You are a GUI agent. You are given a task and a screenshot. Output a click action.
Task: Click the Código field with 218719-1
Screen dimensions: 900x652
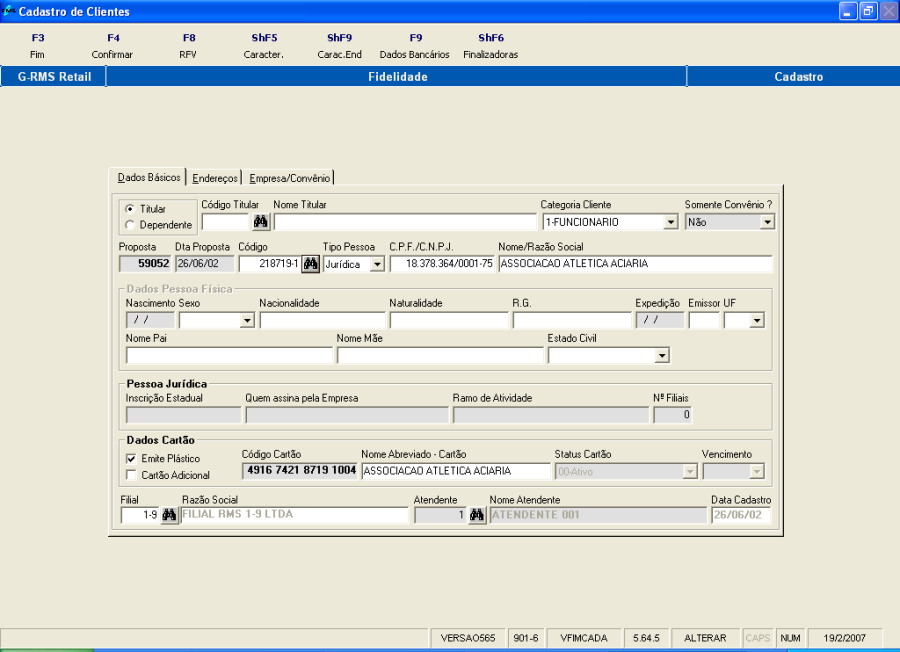pos(270,264)
